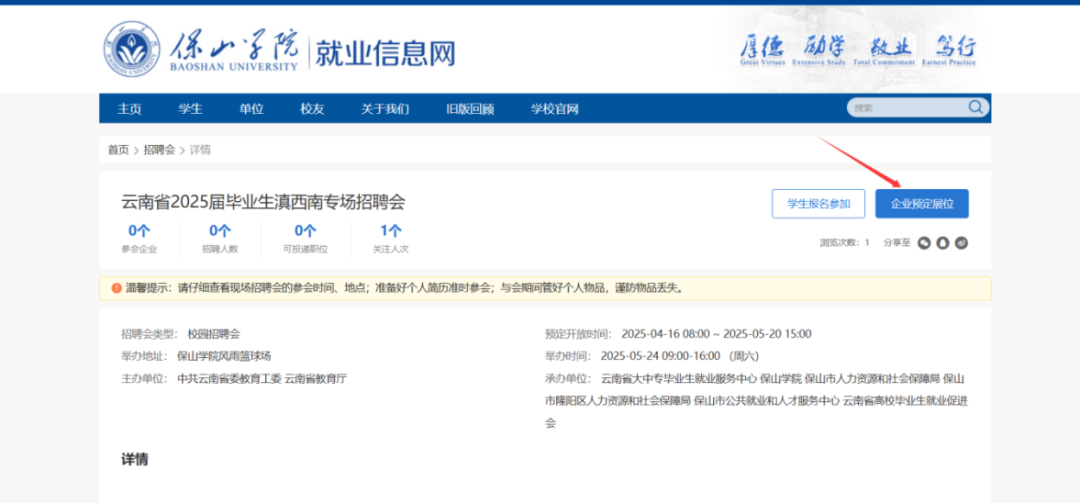Click the 校园招聘会 type value
1080x504 pixels.
pos(214,334)
